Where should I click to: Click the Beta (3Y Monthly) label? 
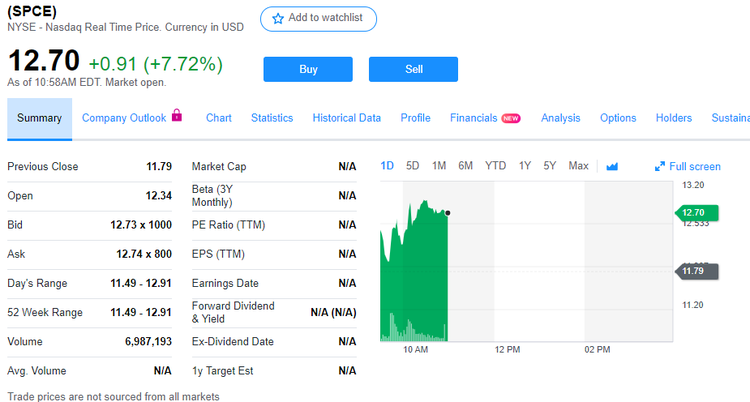coord(212,196)
